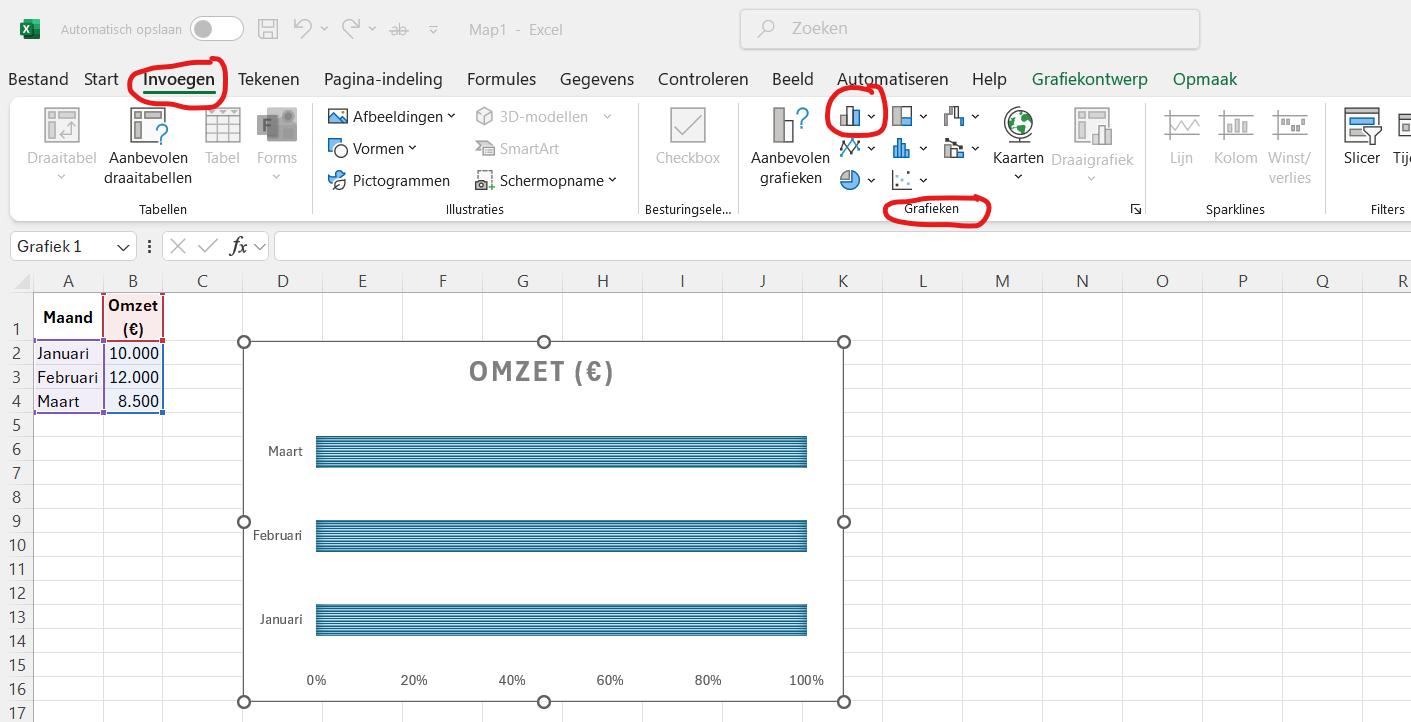
Task: Open the Help tab
Action: 989,79
